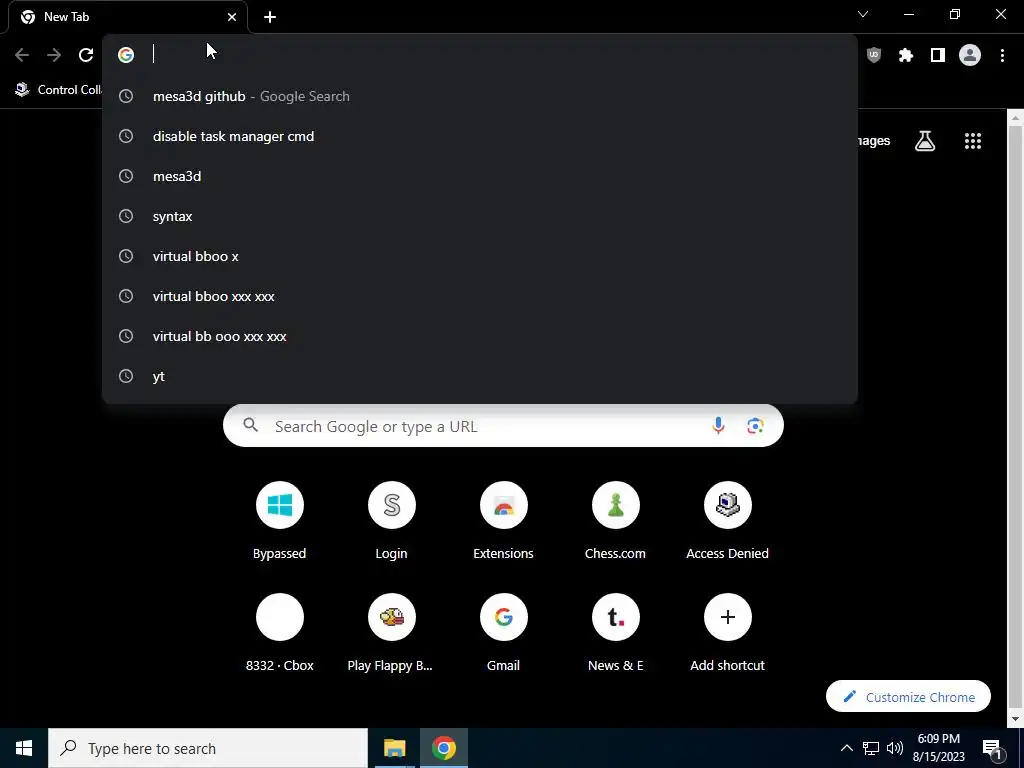Open a new tab with plus button
This screenshot has height=768, width=1024.
pyautogui.click(x=270, y=17)
